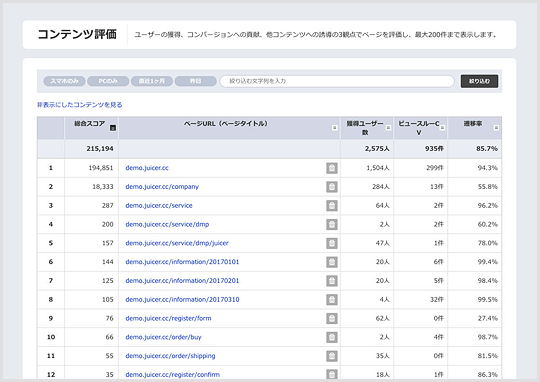Click the hide icon in the service/dmp/juicer row
This screenshot has height=382, width=540.
[332, 243]
